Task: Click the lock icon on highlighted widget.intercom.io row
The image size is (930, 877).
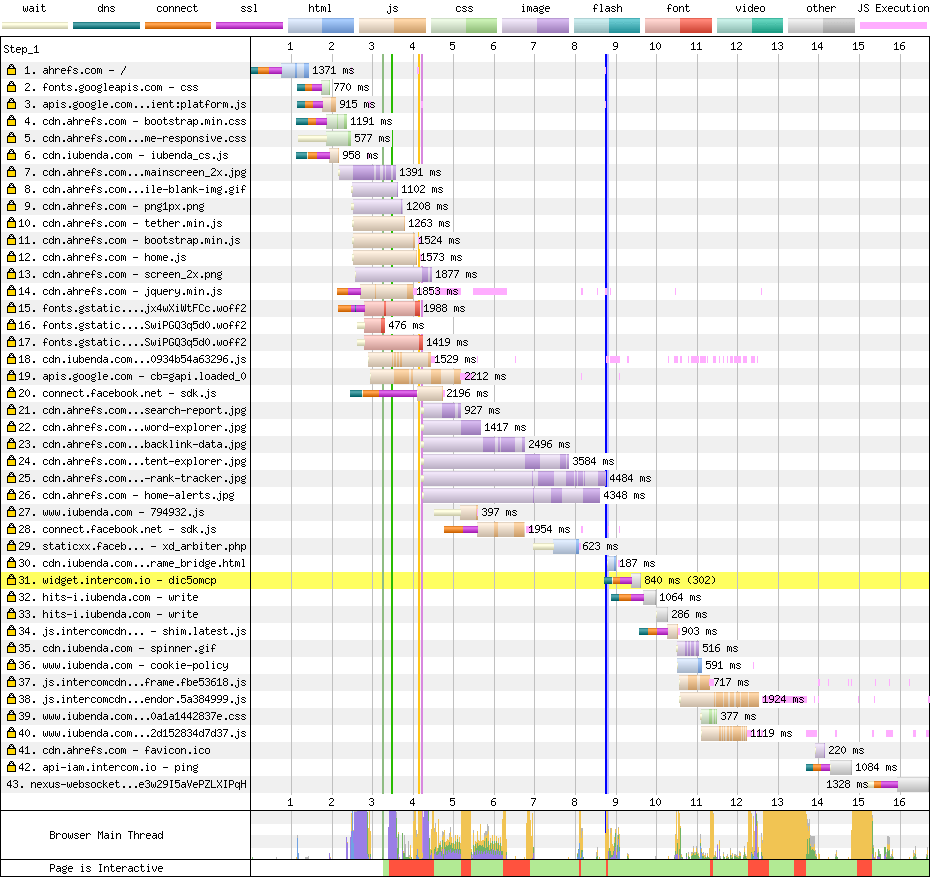Action: pos(12,580)
